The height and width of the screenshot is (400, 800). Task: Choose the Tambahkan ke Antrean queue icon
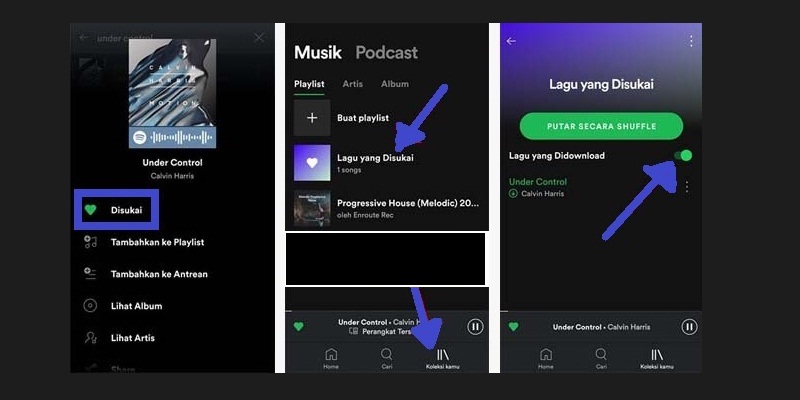[x=90, y=273]
